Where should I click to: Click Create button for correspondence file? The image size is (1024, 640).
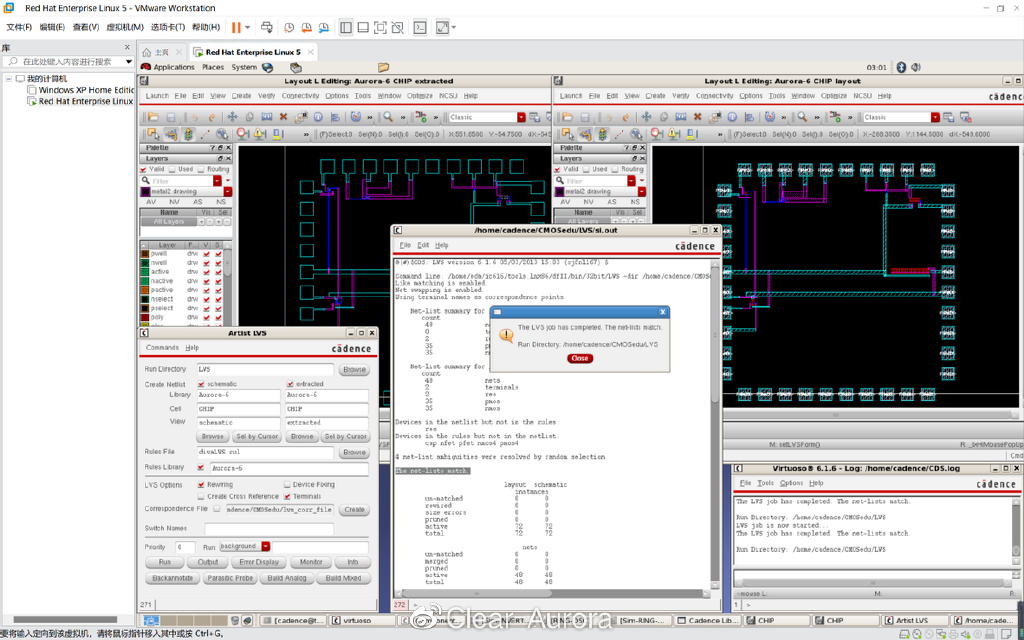[x=355, y=509]
